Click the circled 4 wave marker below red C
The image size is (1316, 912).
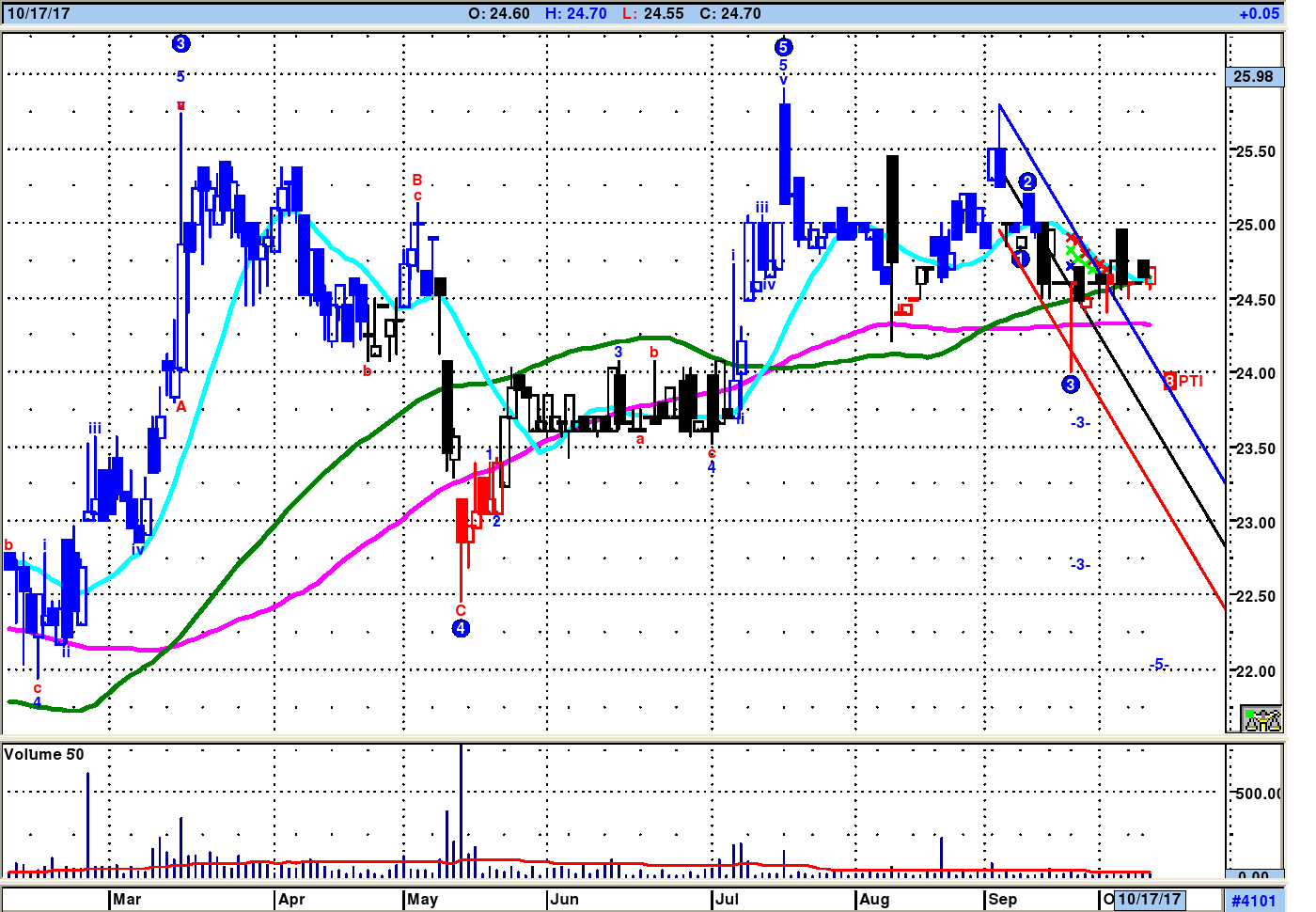(461, 628)
